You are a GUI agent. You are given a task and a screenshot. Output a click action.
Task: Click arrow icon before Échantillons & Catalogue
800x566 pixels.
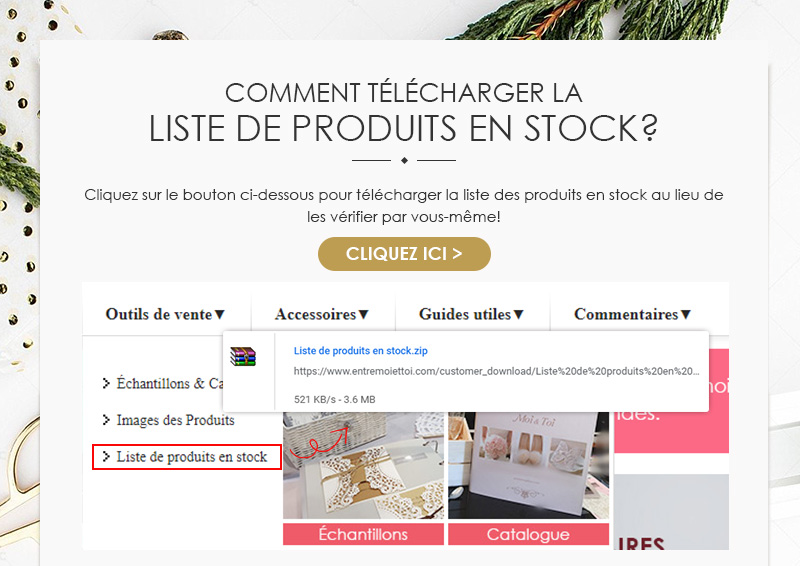coord(106,383)
